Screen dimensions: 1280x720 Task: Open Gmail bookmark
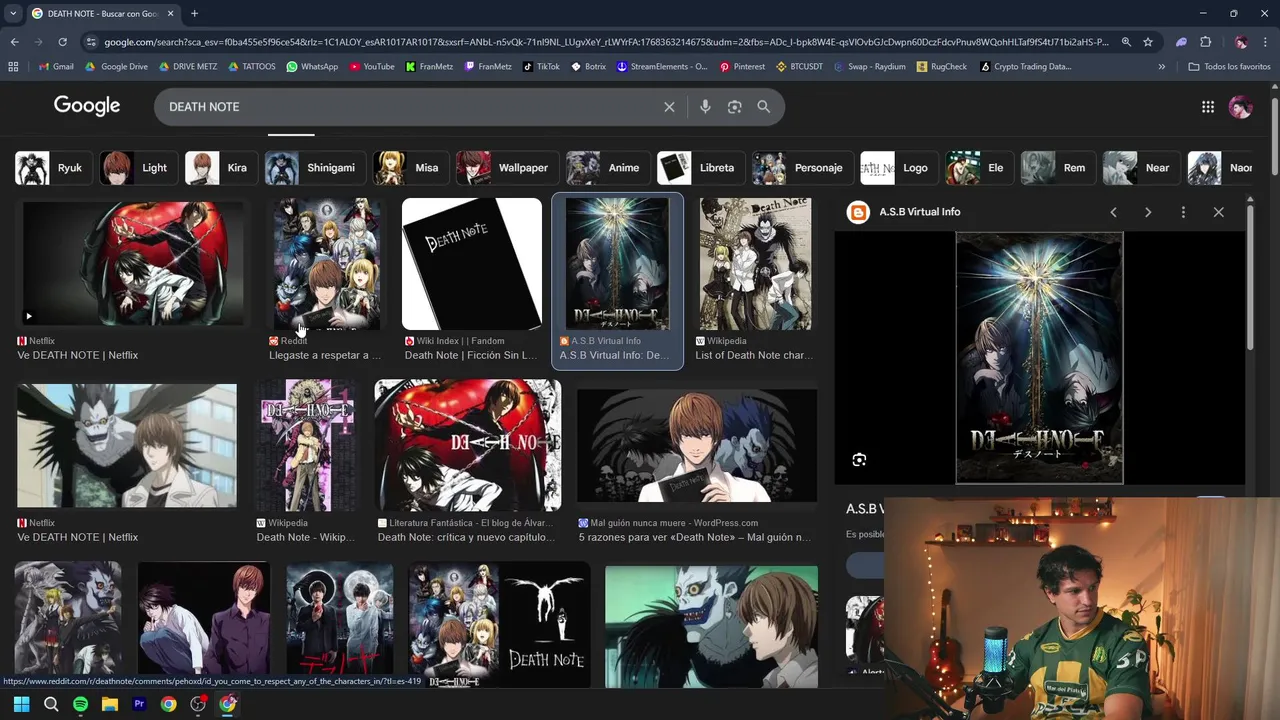click(x=56, y=67)
